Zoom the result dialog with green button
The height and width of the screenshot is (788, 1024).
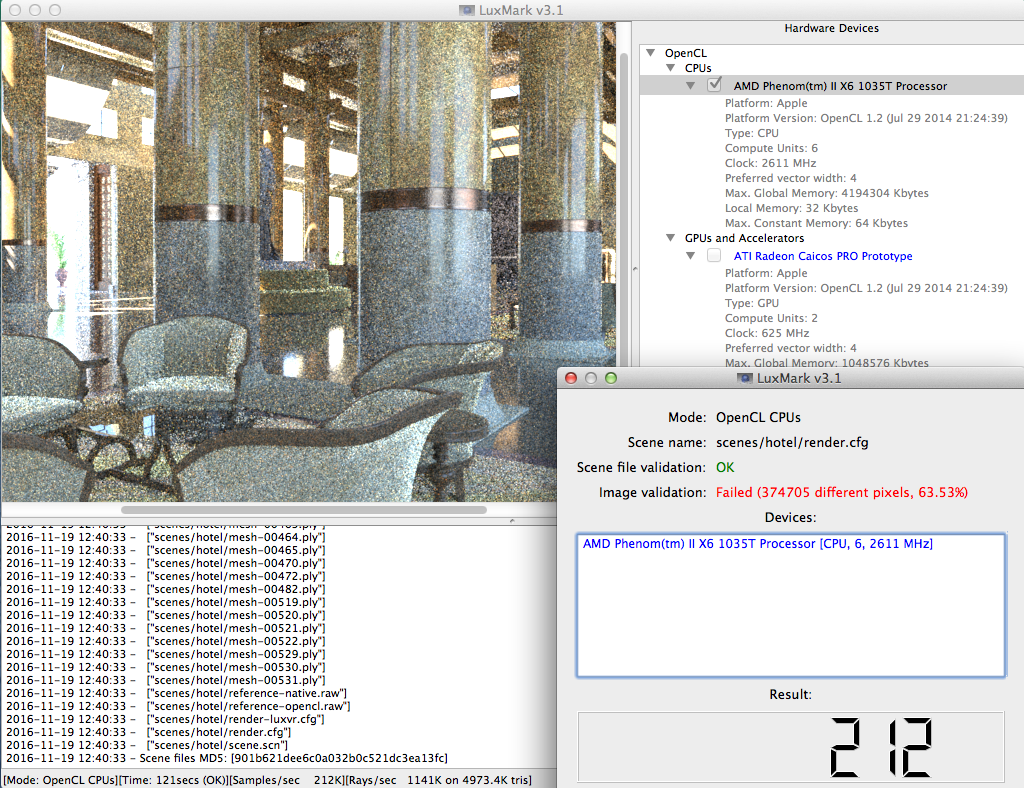coord(611,378)
